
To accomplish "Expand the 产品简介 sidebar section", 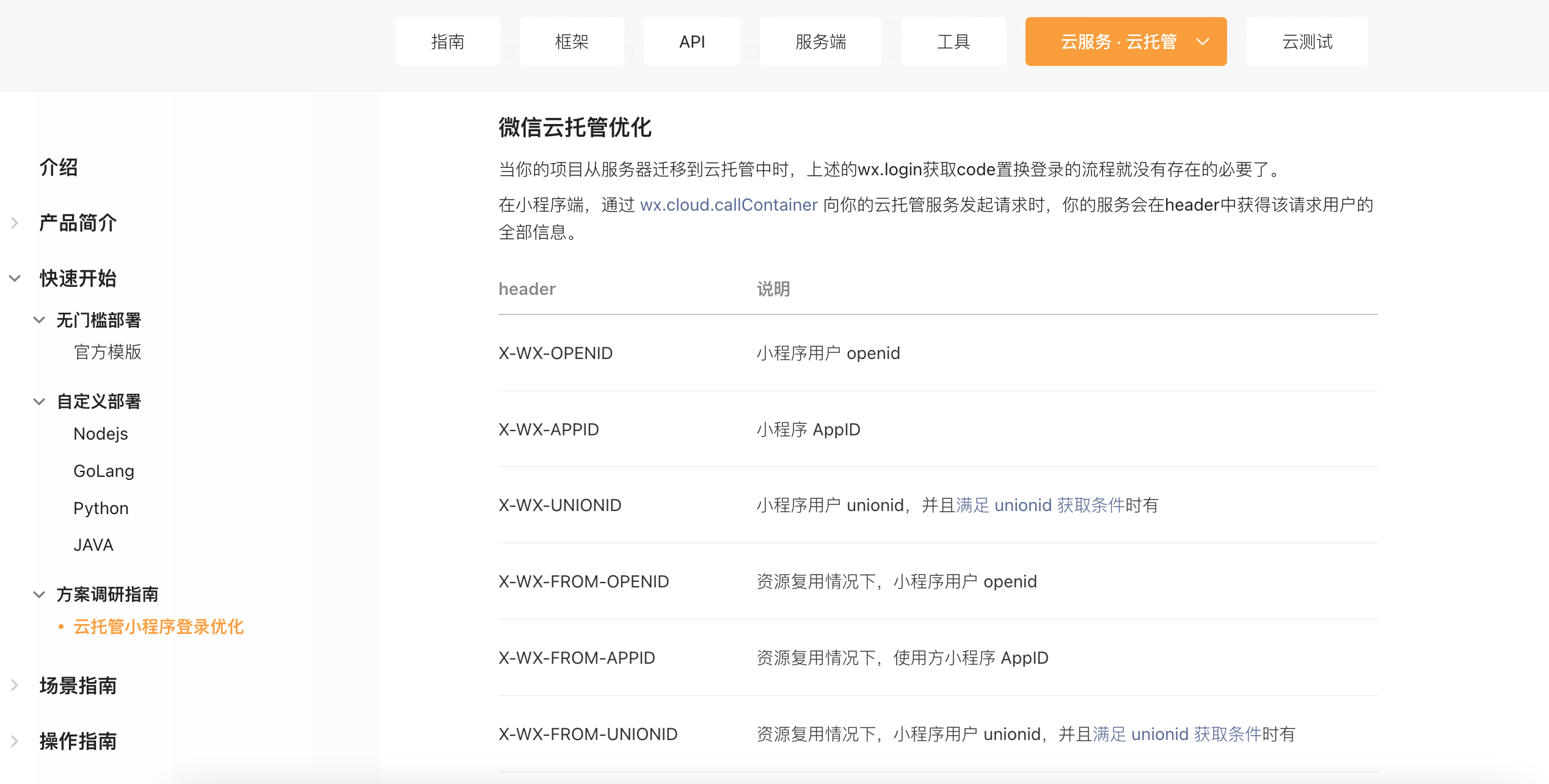I will 15,223.
